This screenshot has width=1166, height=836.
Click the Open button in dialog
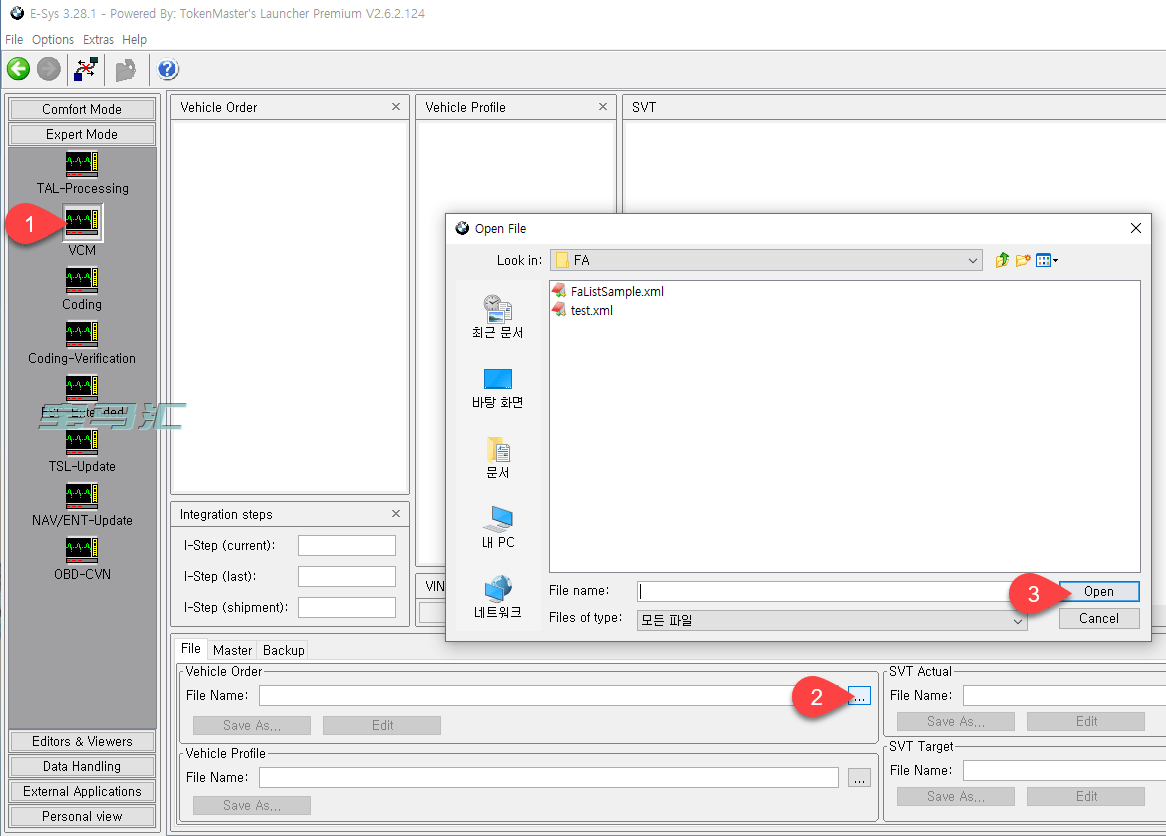(x=1099, y=591)
